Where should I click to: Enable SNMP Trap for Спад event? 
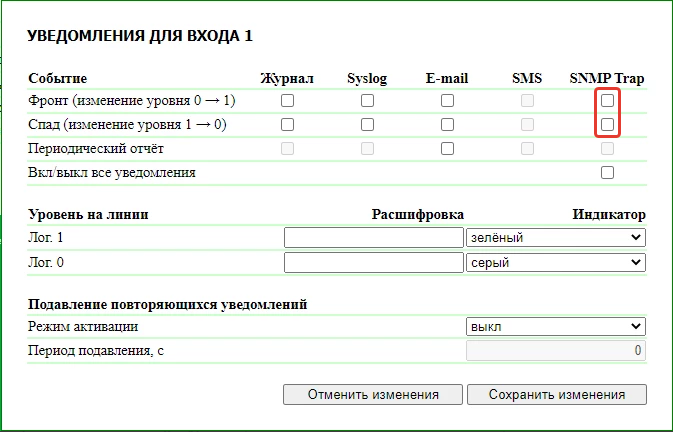pos(607,125)
